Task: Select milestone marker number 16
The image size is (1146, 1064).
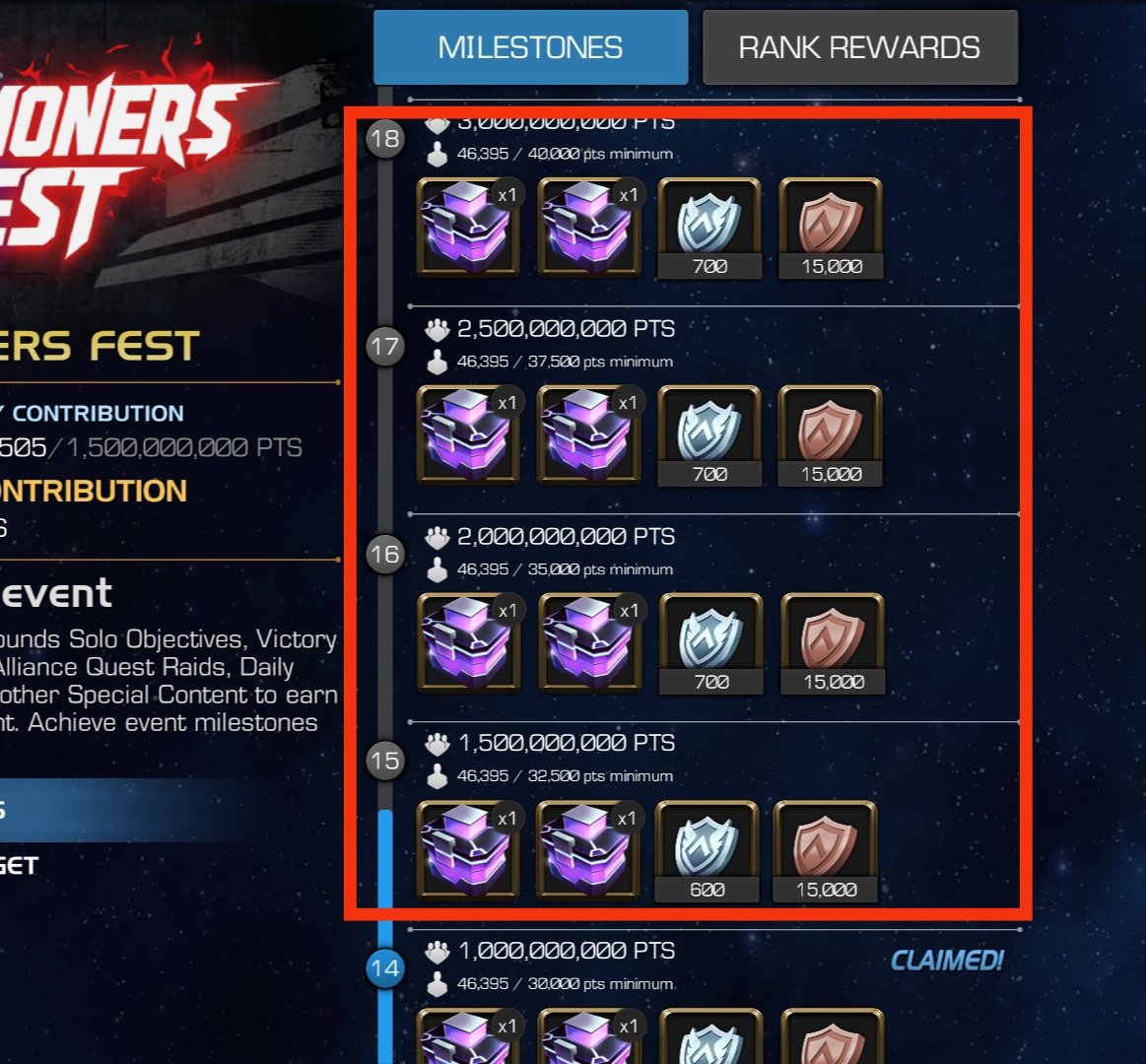Action: (x=385, y=554)
